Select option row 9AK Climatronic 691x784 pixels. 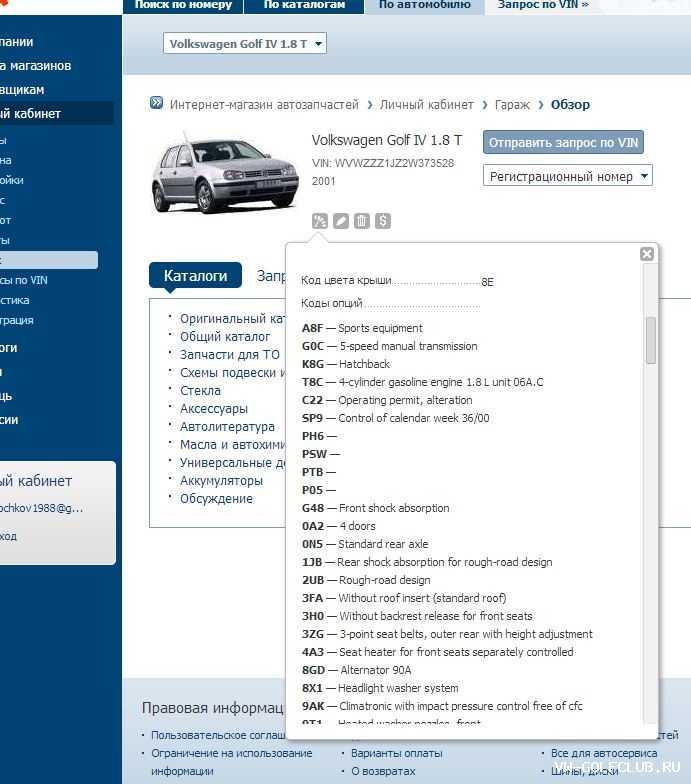pos(442,706)
